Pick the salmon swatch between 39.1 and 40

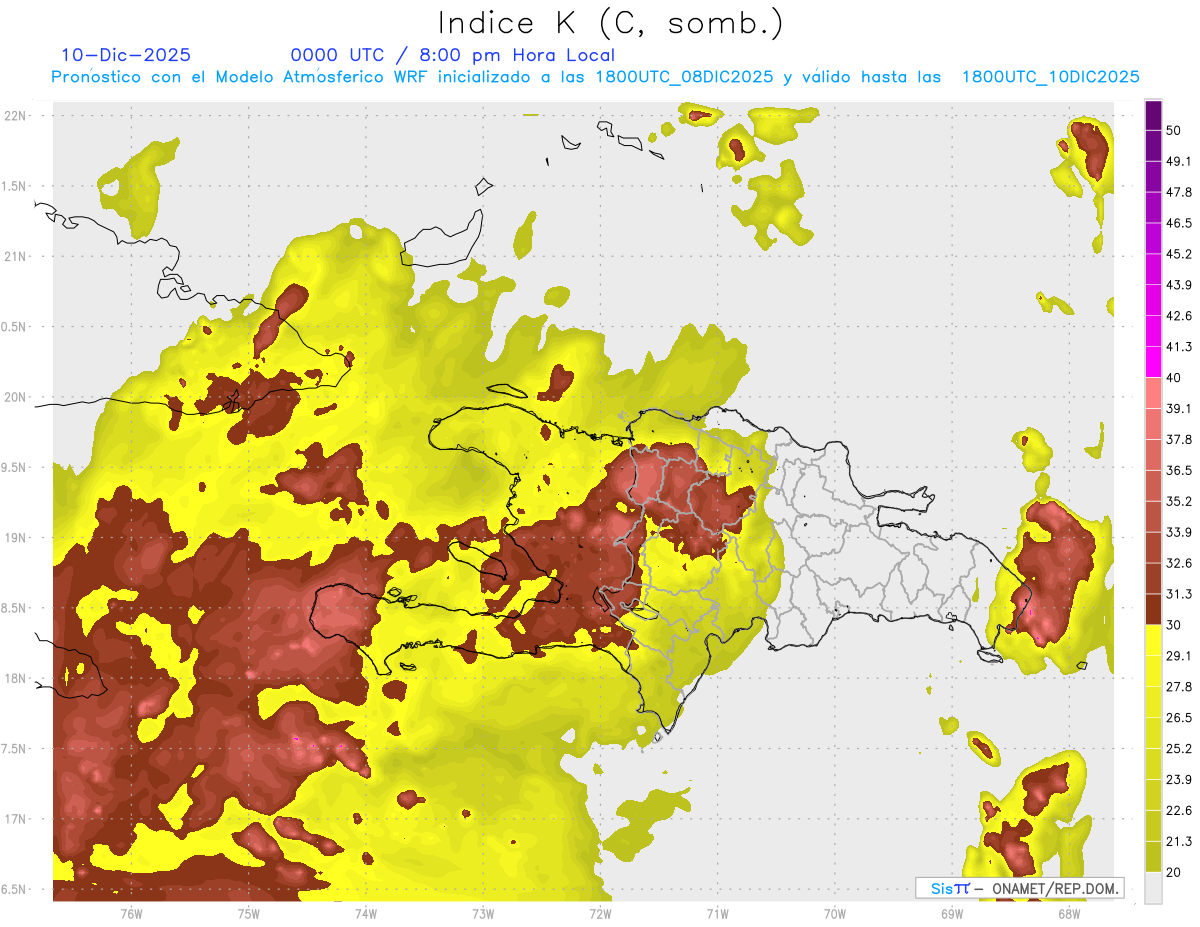pyautogui.click(x=1154, y=393)
